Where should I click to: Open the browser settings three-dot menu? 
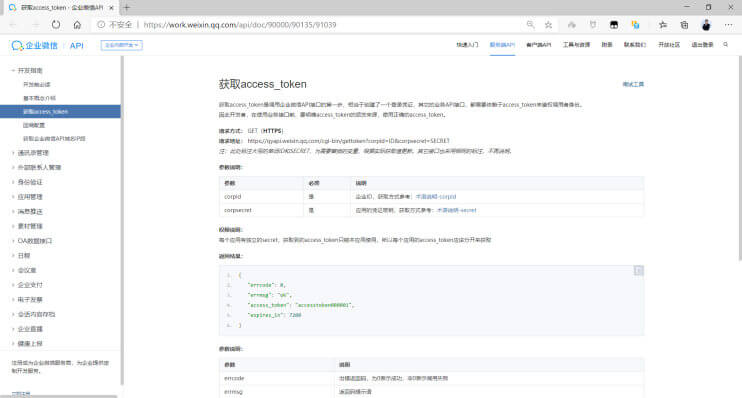click(728, 25)
